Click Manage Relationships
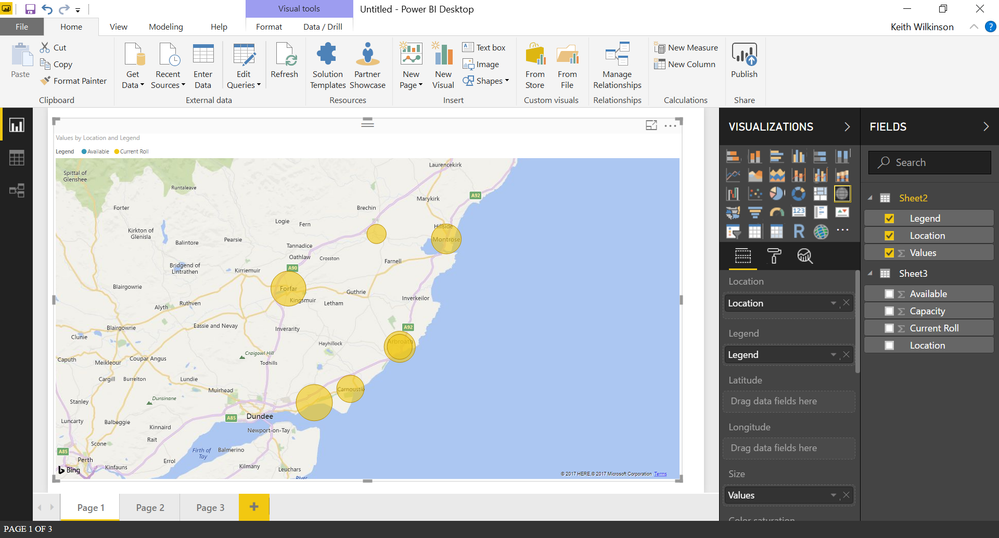This screenshot has height=538, width=999. (617, 65)
